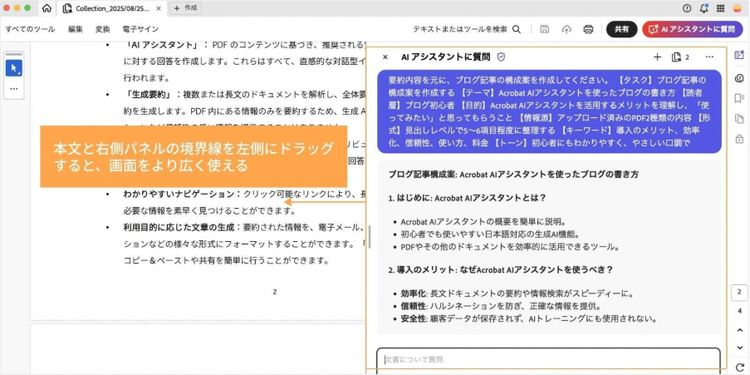Click わかりやすいナビゲーション bold text in the document

pyautogui.click(x=179, y=194)
